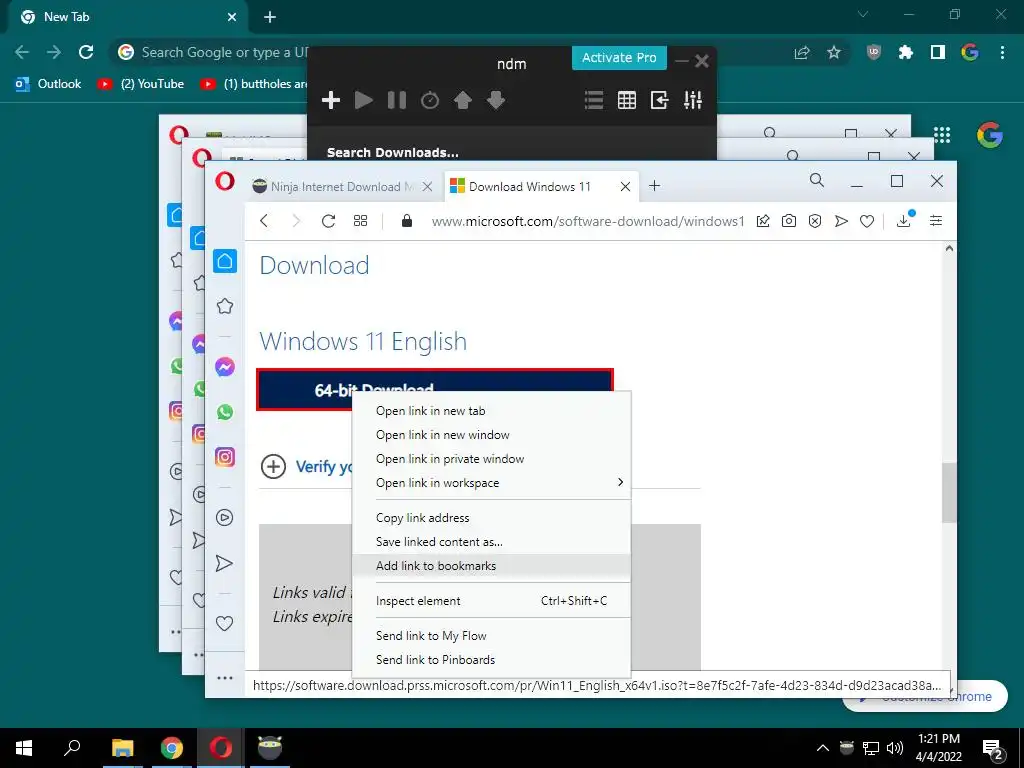Open Google apps grid in Chrome

tap(942, 135)
